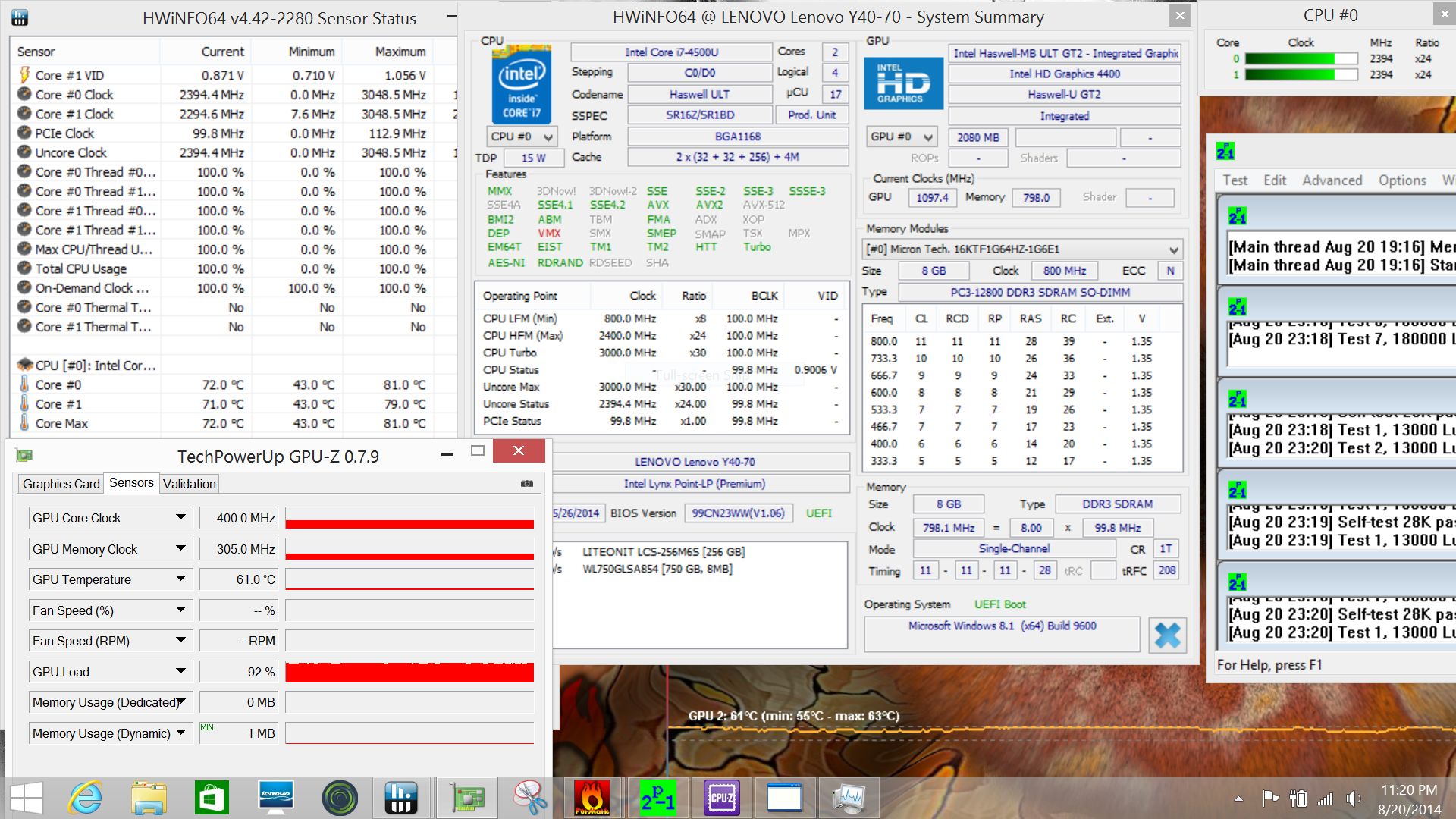Expand the Micron memory module dropdown
Viewport: 1456px width, 819px height.
[x=1024, y=249]
